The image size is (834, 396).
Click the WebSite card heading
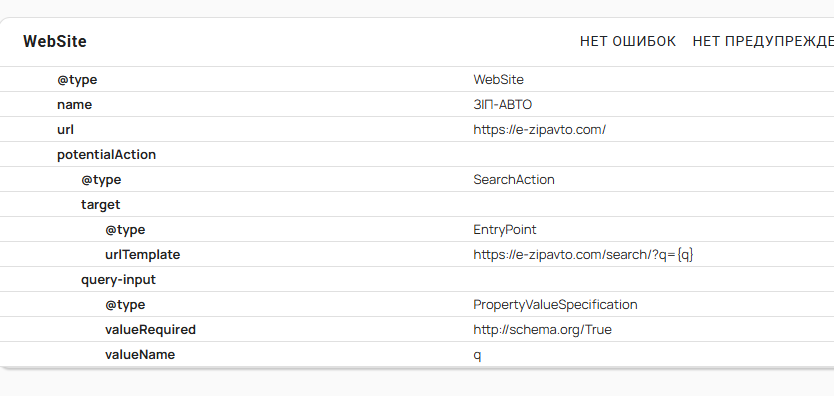[55, 41]
